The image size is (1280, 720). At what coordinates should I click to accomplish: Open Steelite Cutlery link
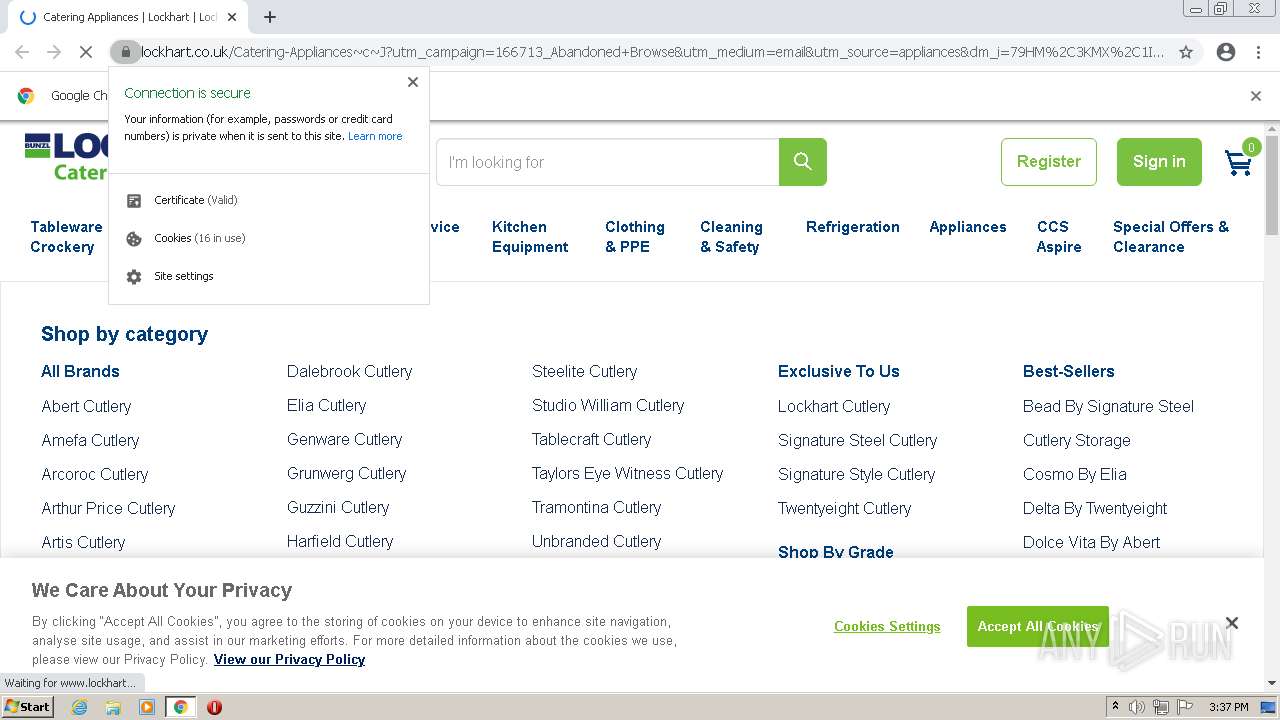point(585,371)
